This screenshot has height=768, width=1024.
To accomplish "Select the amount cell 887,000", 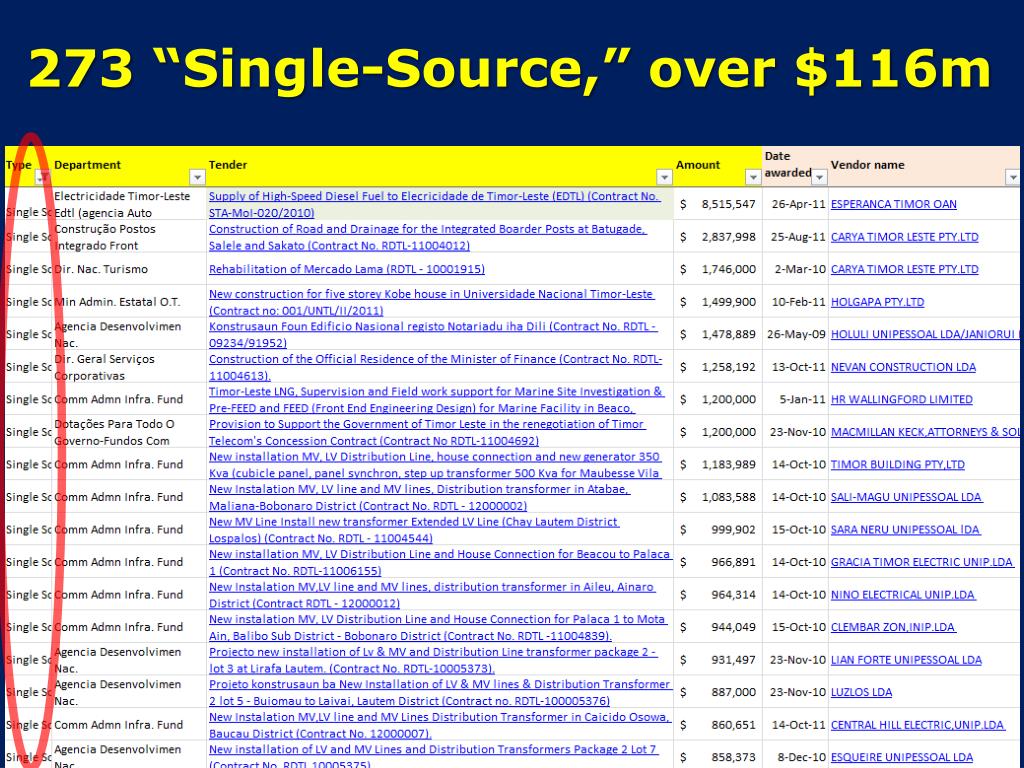I will click(718, 692).
